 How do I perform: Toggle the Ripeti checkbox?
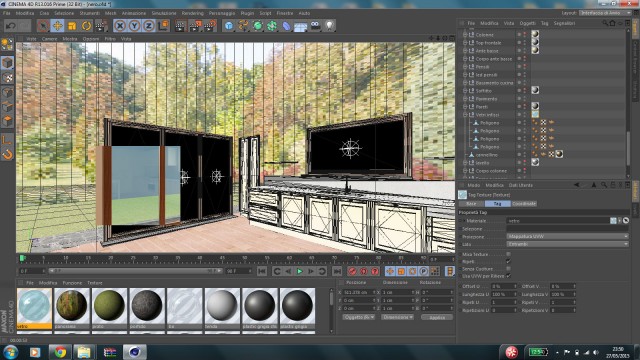click(x=508, y=261)
